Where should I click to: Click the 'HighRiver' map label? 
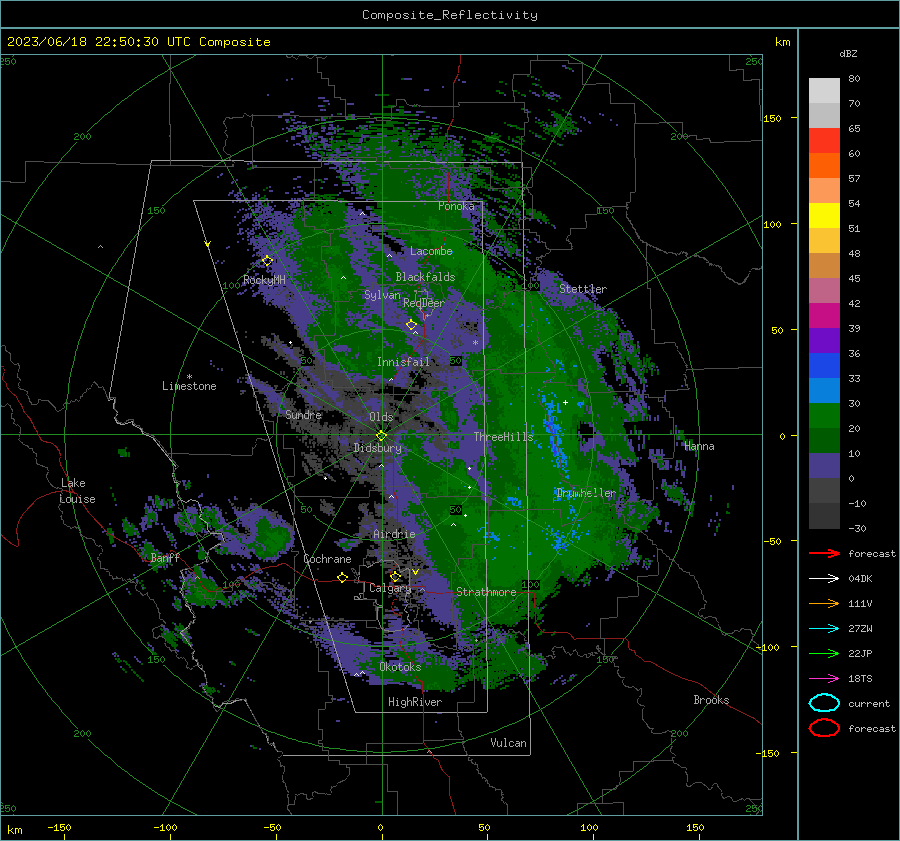(415, 702)
